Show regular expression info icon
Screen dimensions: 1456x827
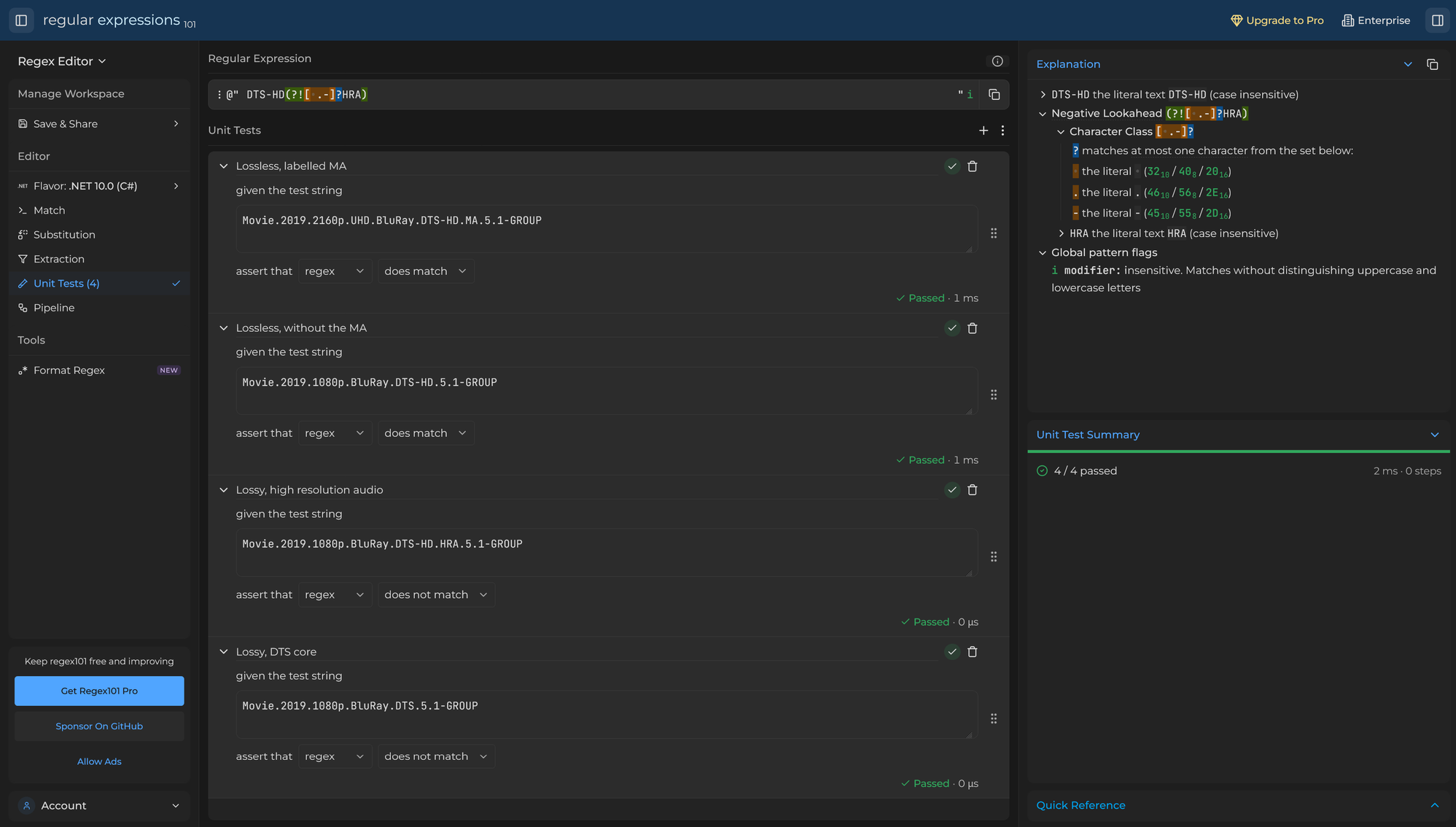997,61
